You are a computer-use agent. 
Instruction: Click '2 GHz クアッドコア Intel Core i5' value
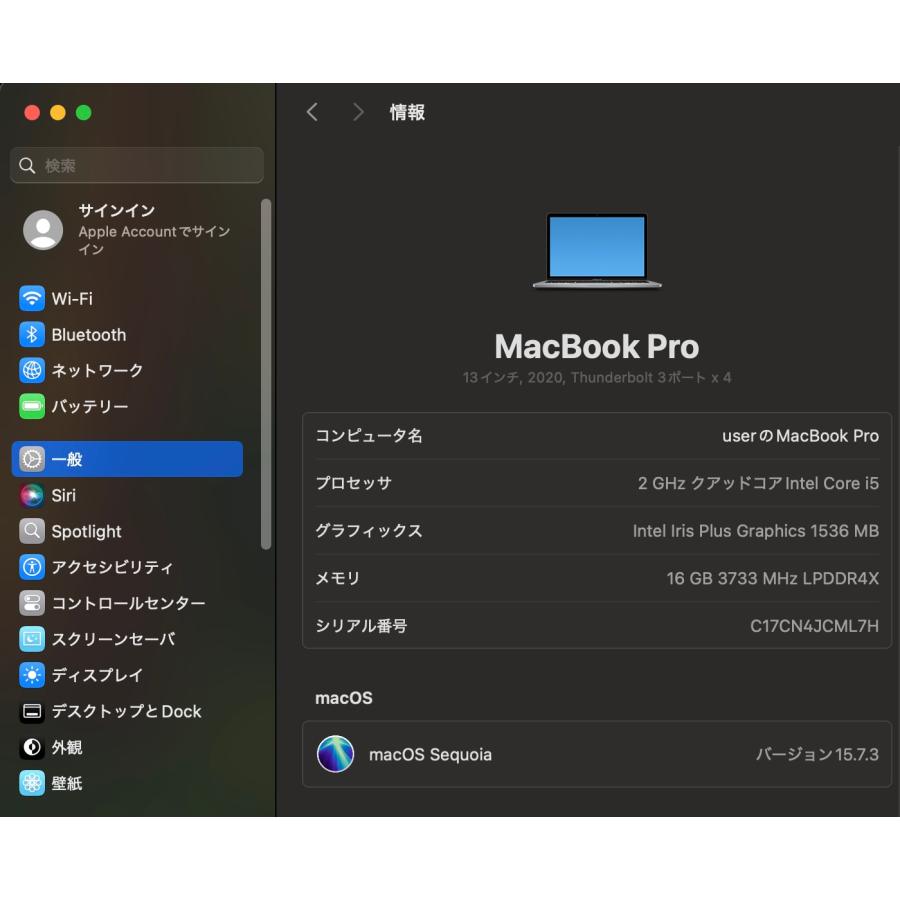(758, 484)
